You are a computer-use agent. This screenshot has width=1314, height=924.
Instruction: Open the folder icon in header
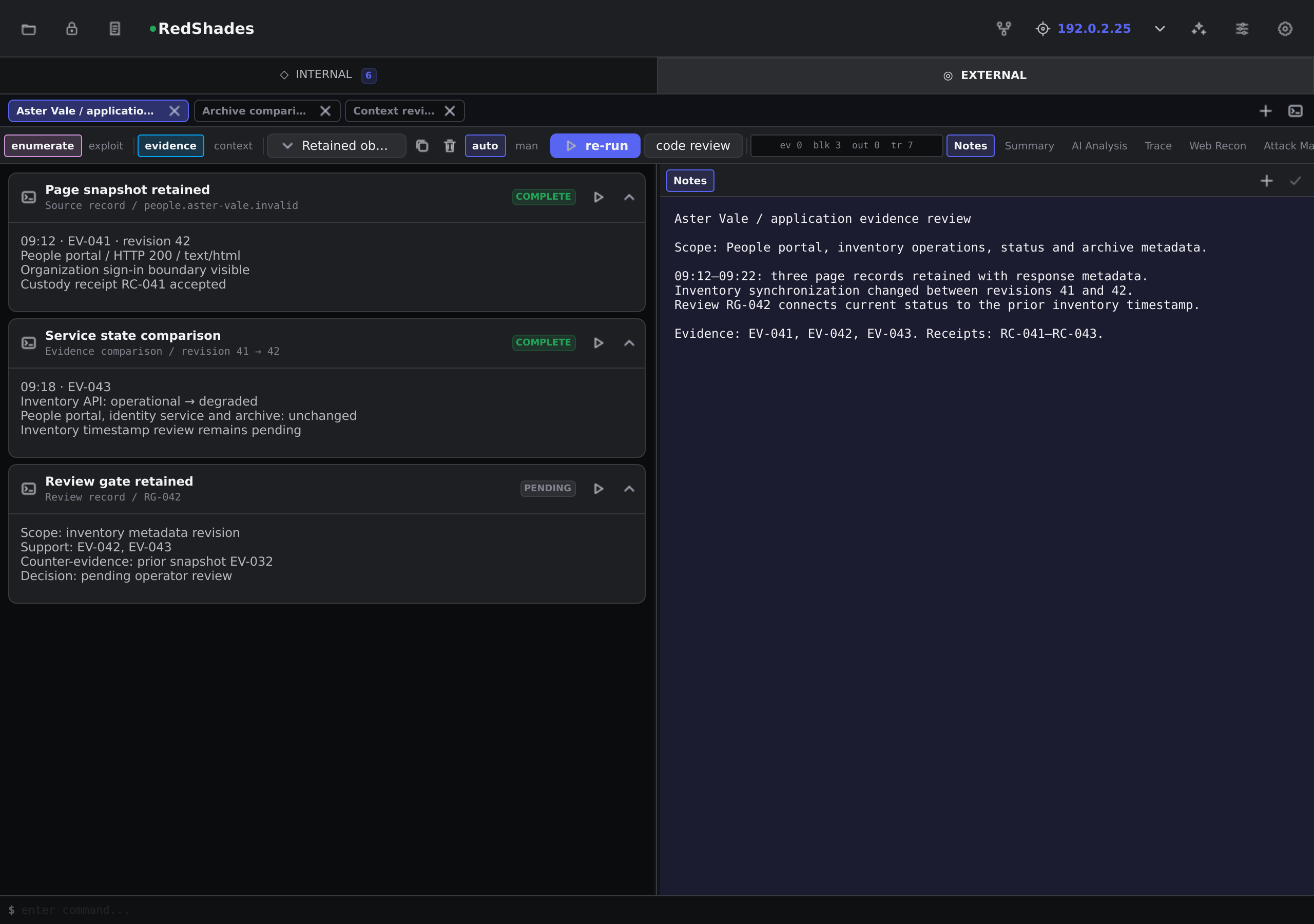29,29
